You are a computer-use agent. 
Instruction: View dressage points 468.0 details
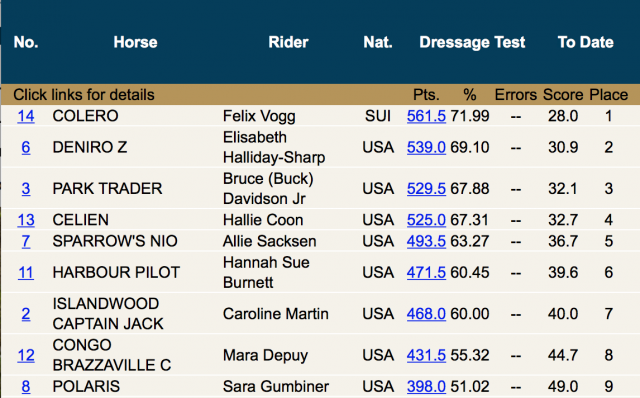point(426,314)
